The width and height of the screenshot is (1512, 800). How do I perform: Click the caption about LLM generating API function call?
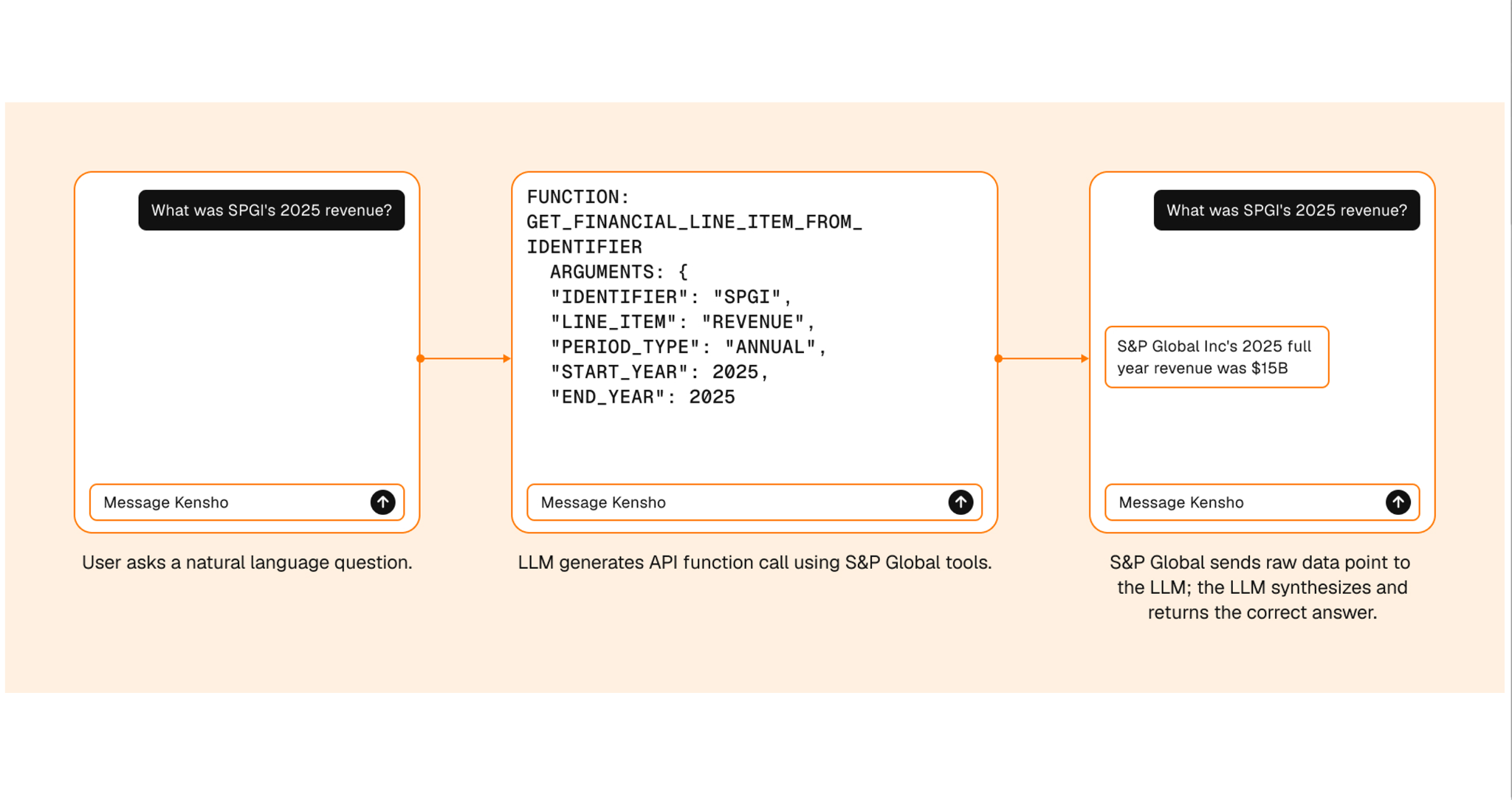(x=755, y=563)
